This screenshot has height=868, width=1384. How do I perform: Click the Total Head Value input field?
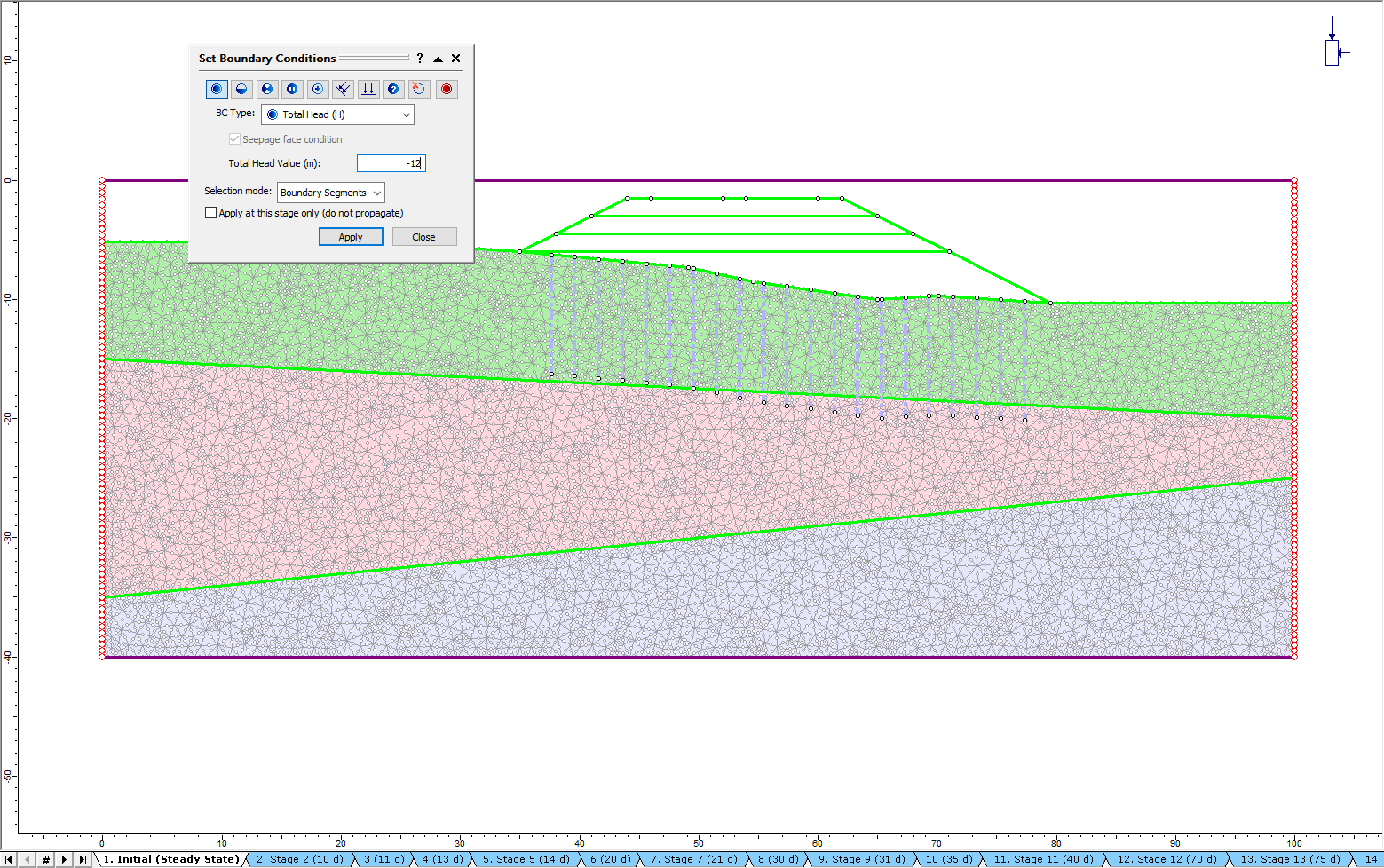click(x=391, y=163)
